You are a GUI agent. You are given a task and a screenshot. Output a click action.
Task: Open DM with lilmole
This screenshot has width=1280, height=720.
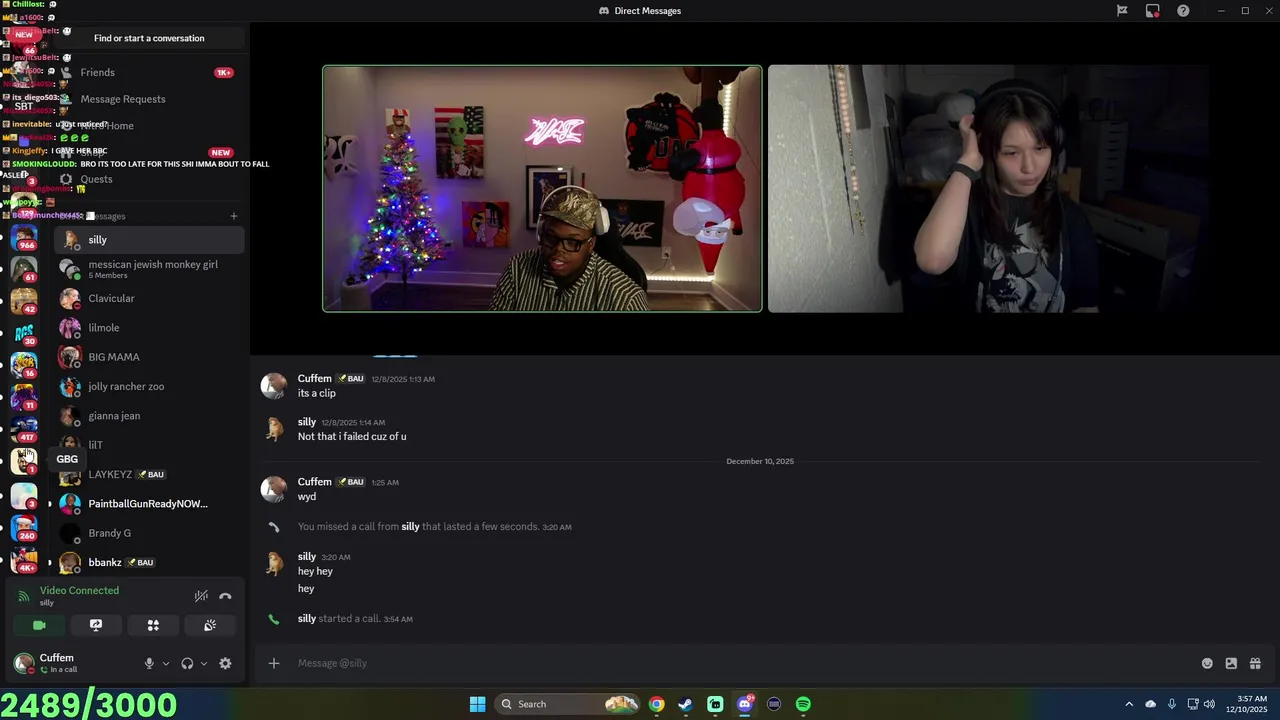point(148,328)
